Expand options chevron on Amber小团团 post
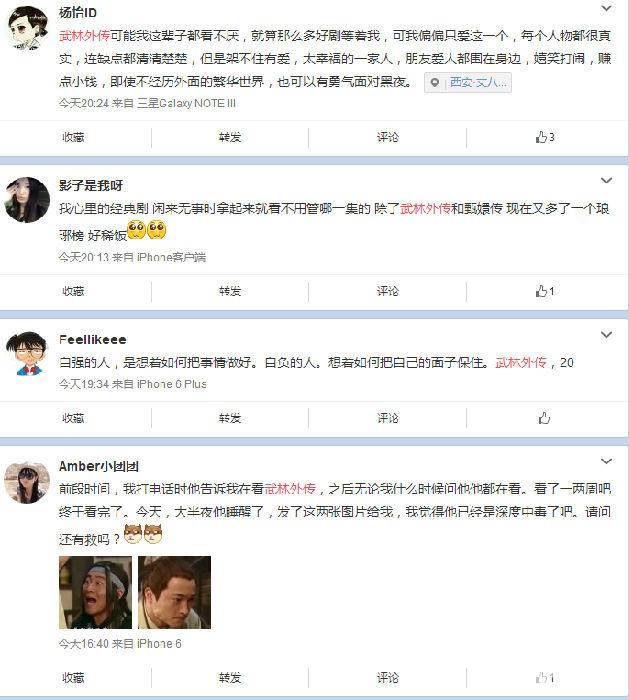This screenshot has height=700, width=629. click(x=606, y=461)
